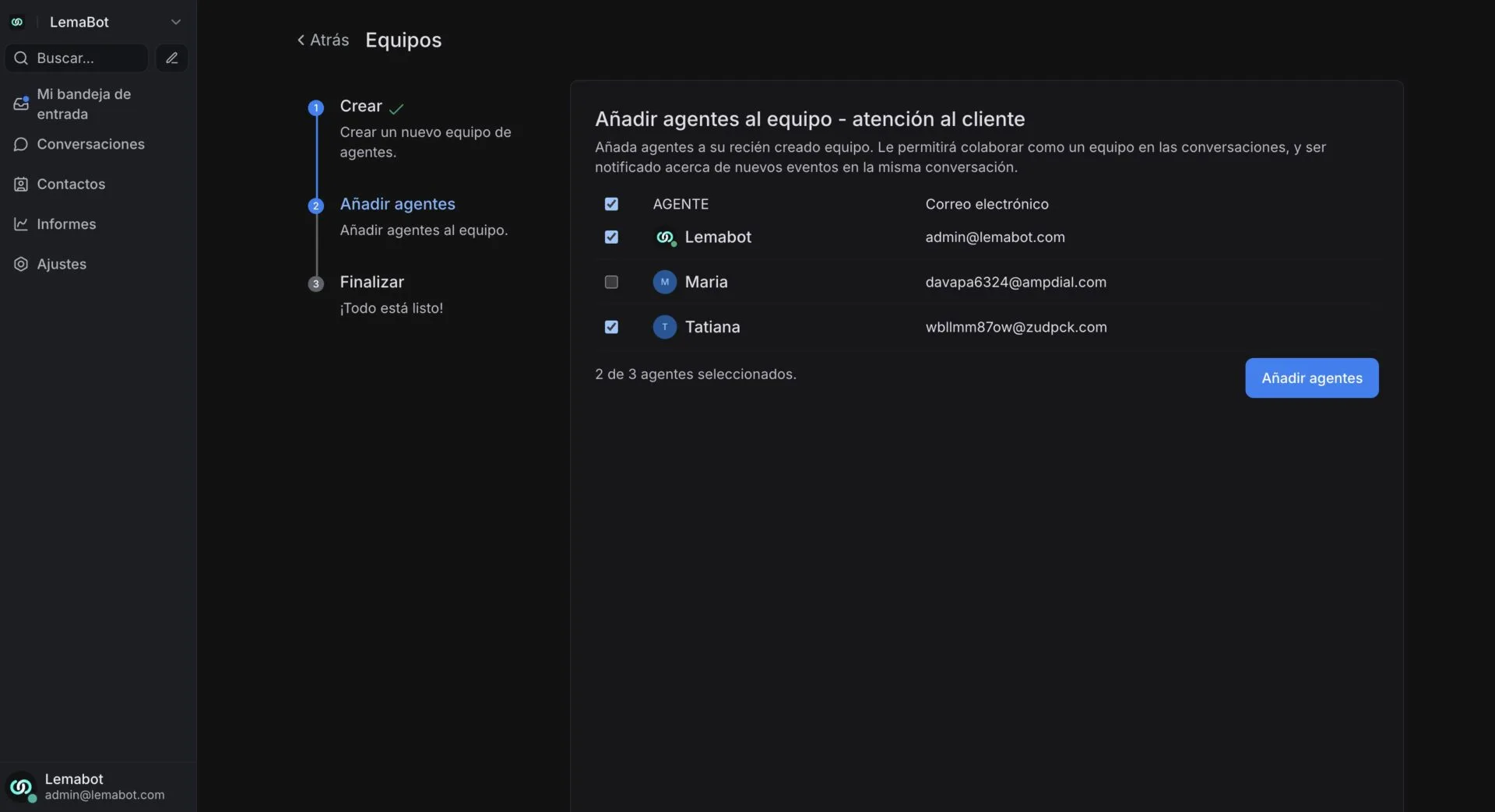Screen dimensions: 1495x812
Task: Check the Maria agent checkbox
Action: [x=611, y=282]
